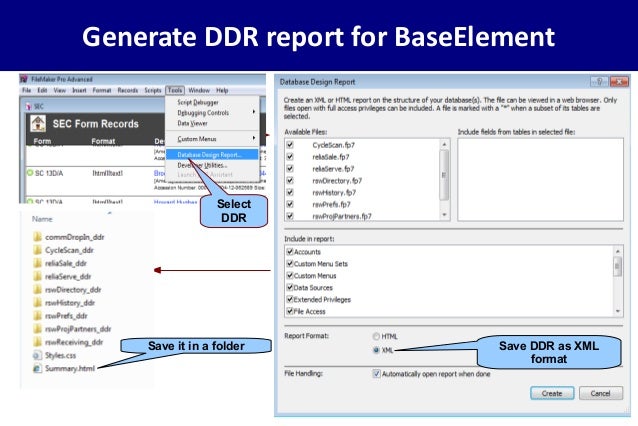
Task: Open the Scripts menu
Action: [153, 90]
